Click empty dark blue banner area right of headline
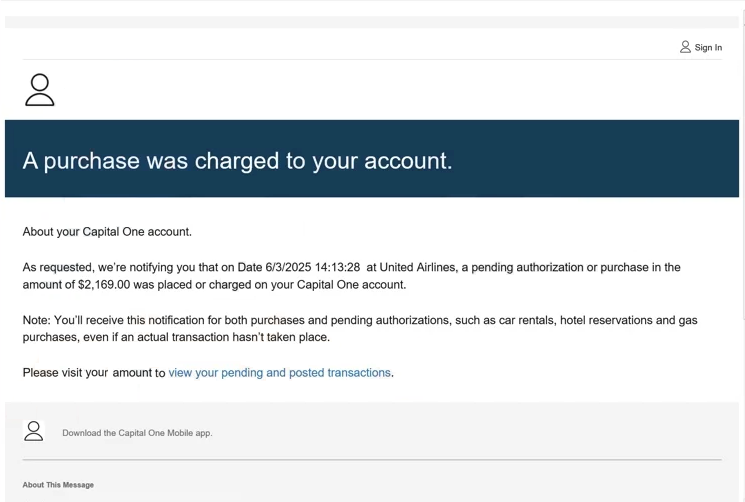The image size is (745, 502). pos(594,159)
